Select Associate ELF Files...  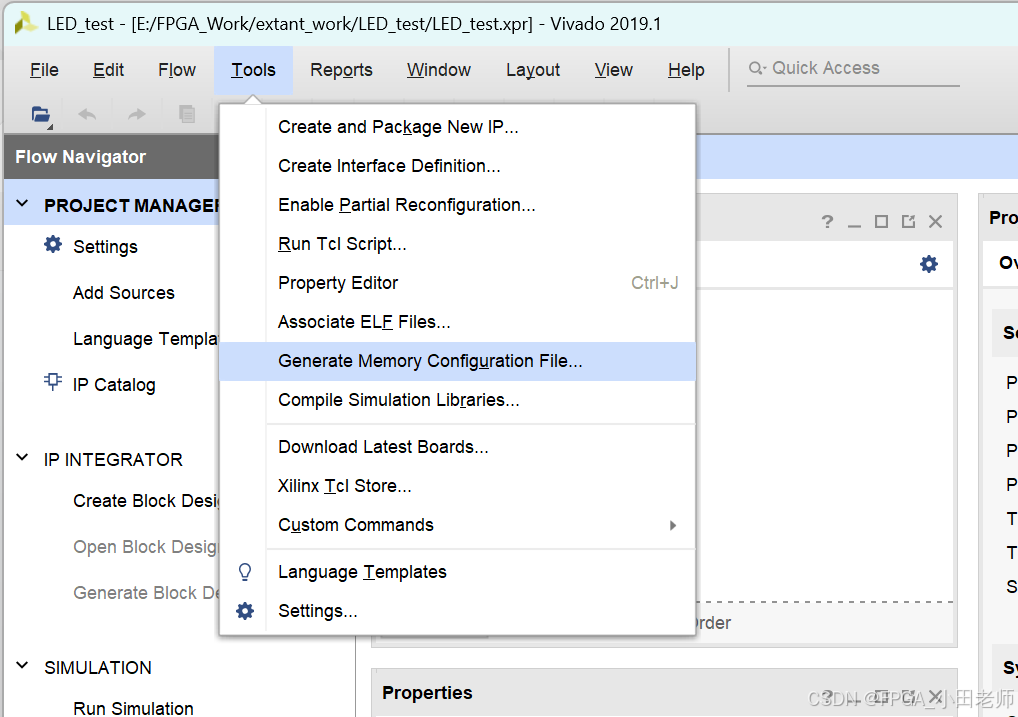457,321
